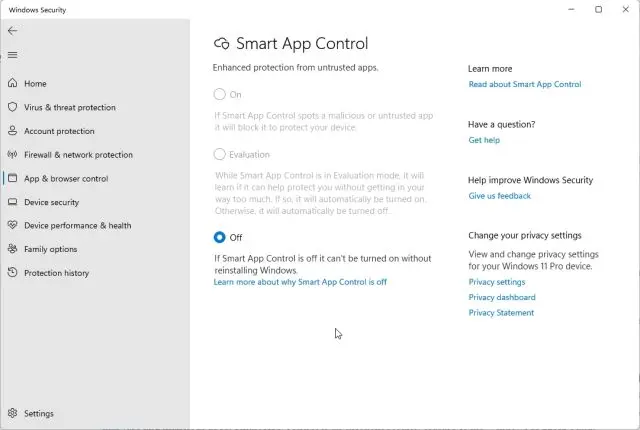Screen dimensions: 640x430
Task: Open Read about Smart App Control link
Action: point(525,84)
